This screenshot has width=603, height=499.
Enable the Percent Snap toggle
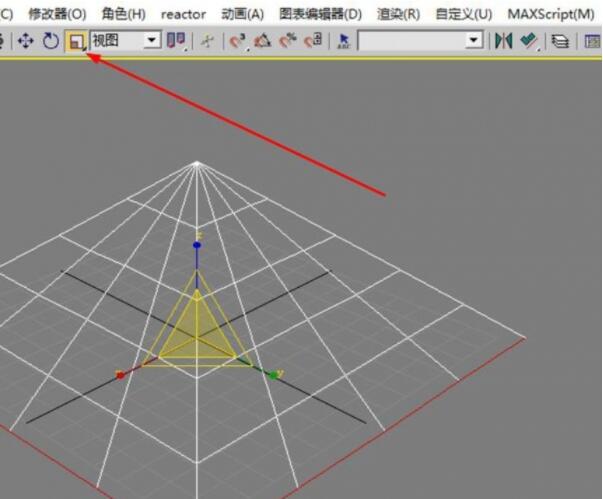(288, 41)
